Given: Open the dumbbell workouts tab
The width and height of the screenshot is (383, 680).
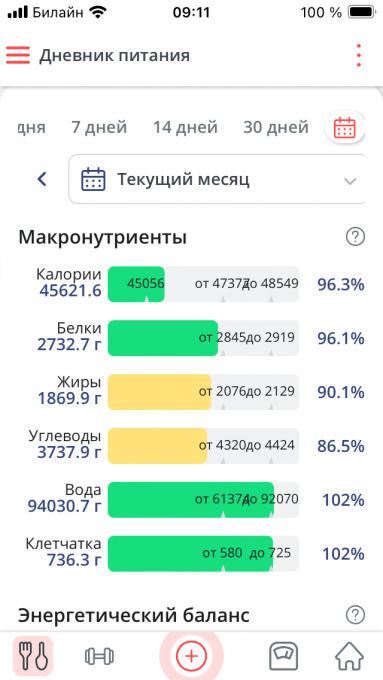Looking at the screenshot, I should tap(99, 656).
